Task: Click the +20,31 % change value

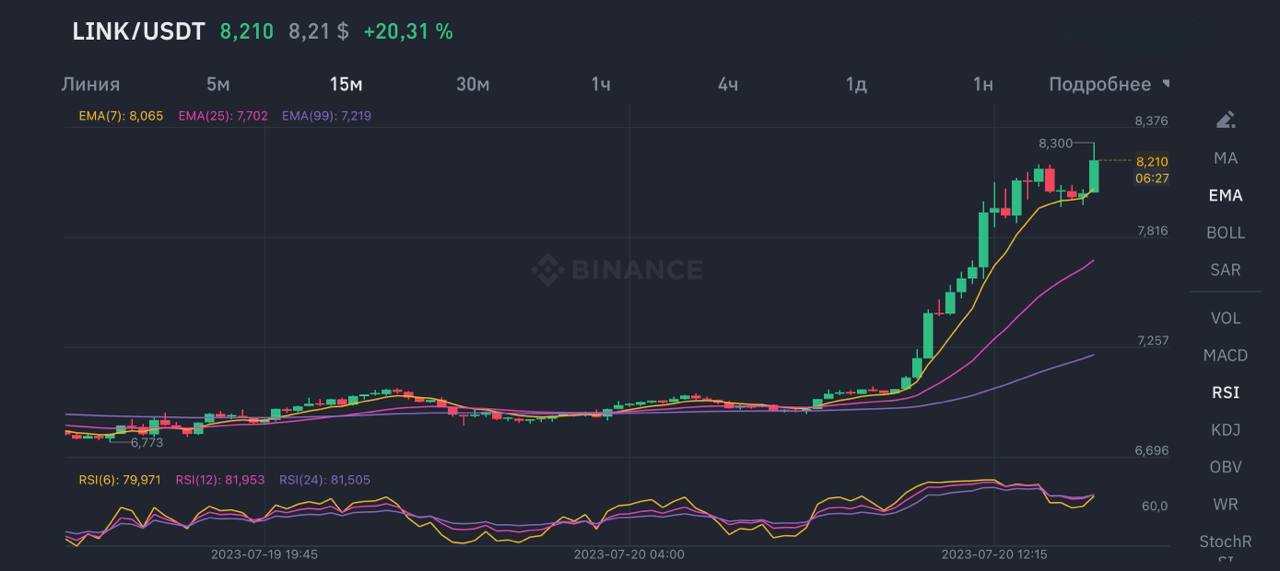Action: pyautogui.click(x=408, y=31)
